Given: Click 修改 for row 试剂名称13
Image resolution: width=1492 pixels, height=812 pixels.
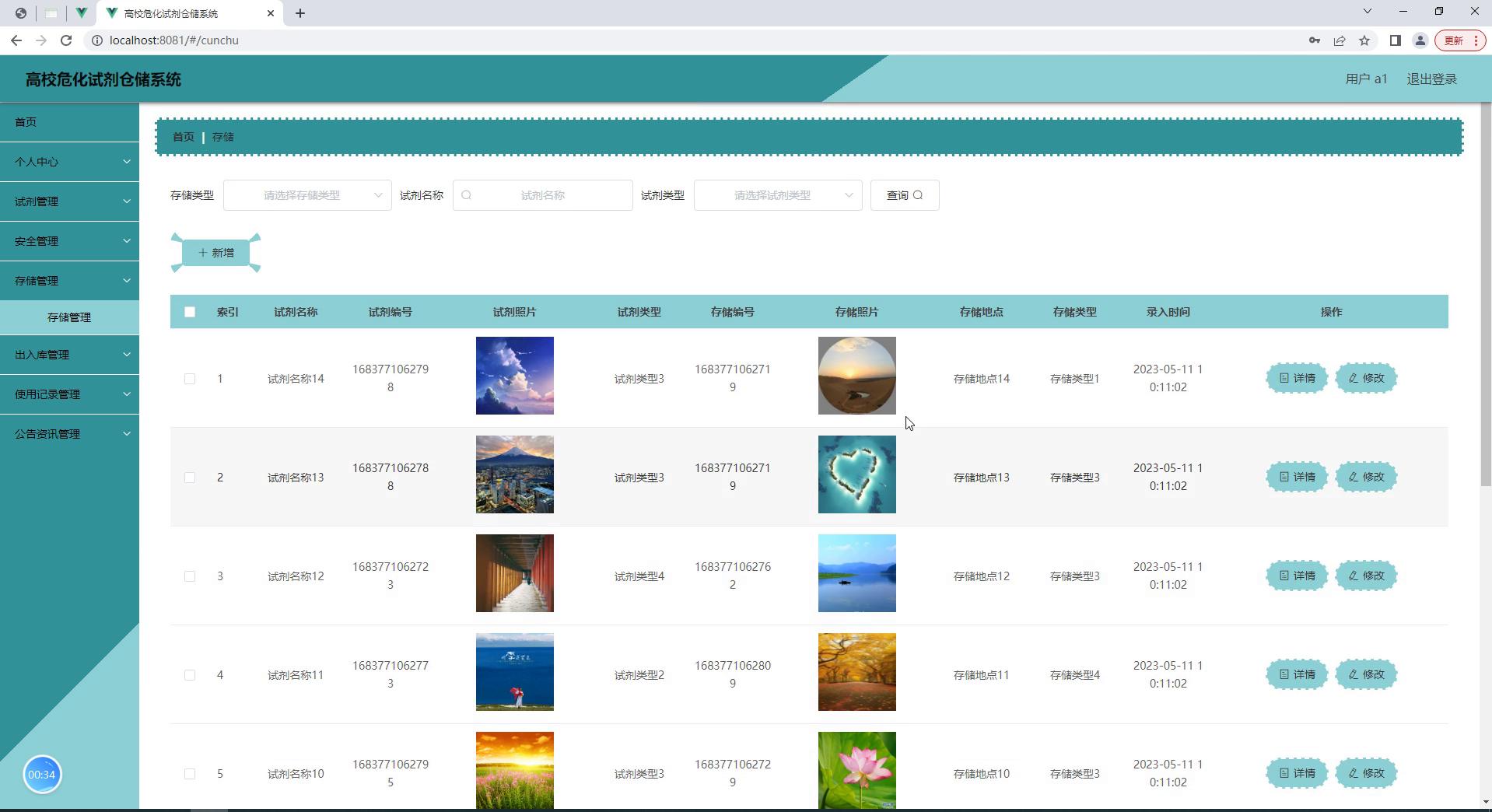Looking at the screenshot, I should click(x=1366, y=477).
